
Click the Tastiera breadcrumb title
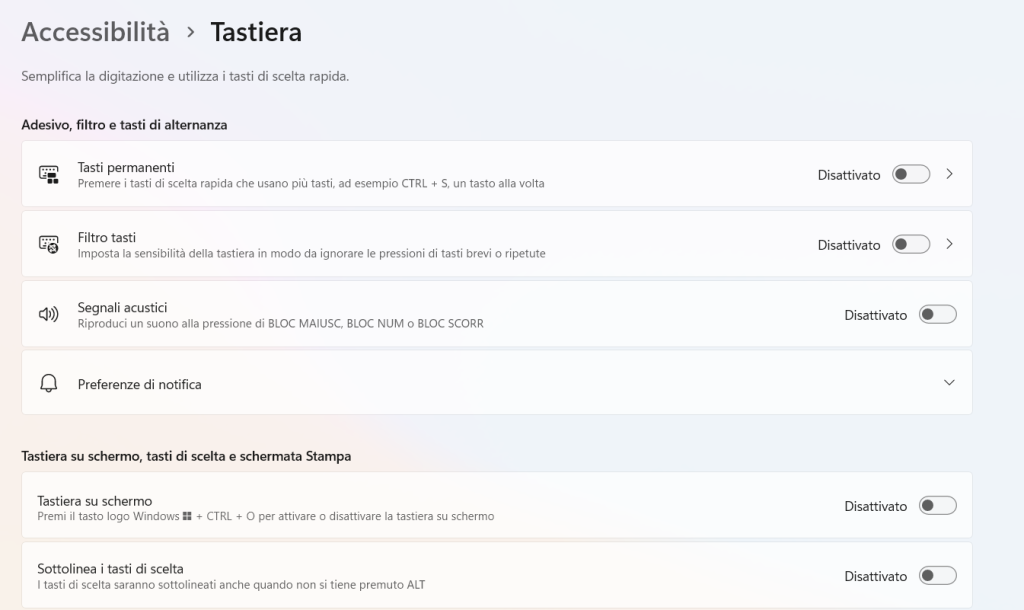tap(256, 32)
